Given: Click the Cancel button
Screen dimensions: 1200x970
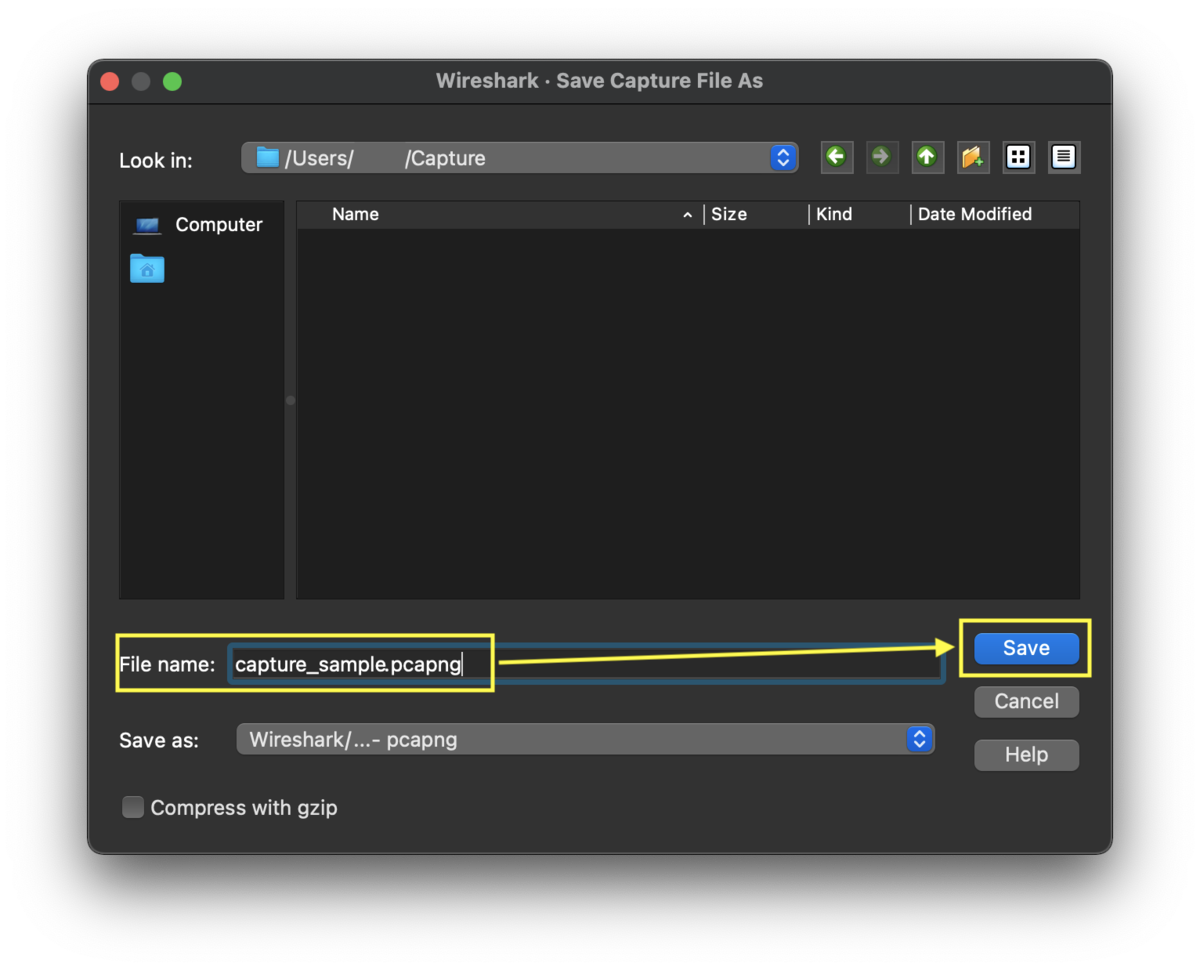Looking at the screenshot, I should [1026, 701].
